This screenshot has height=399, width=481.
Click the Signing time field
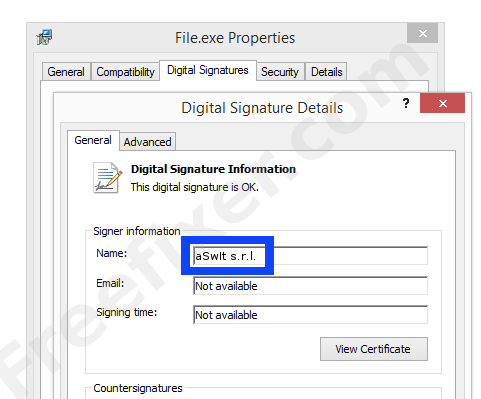(310, 315)
